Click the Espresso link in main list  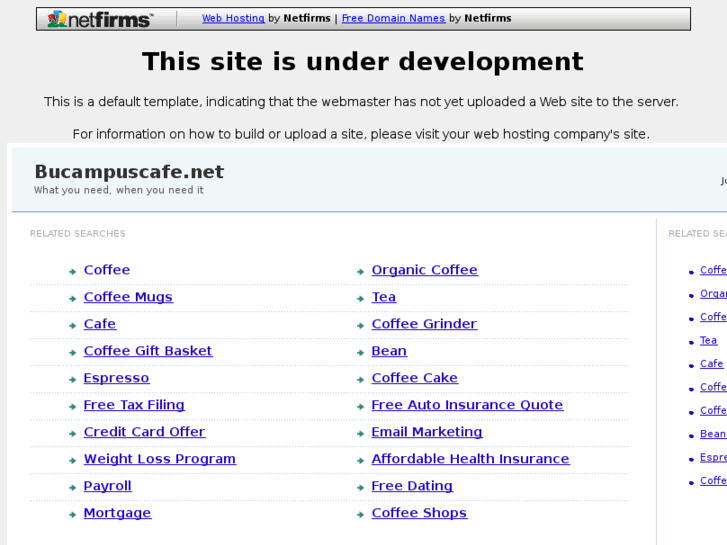[x=116, y=378]
